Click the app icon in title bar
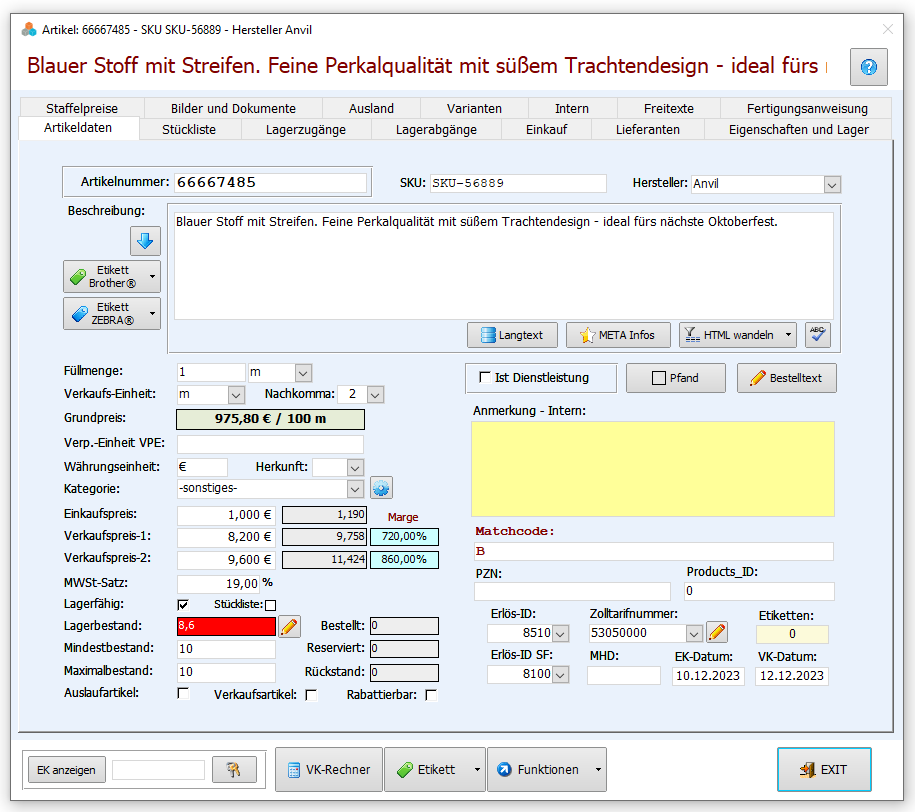 pyautogui.click(x=29, y=29)
